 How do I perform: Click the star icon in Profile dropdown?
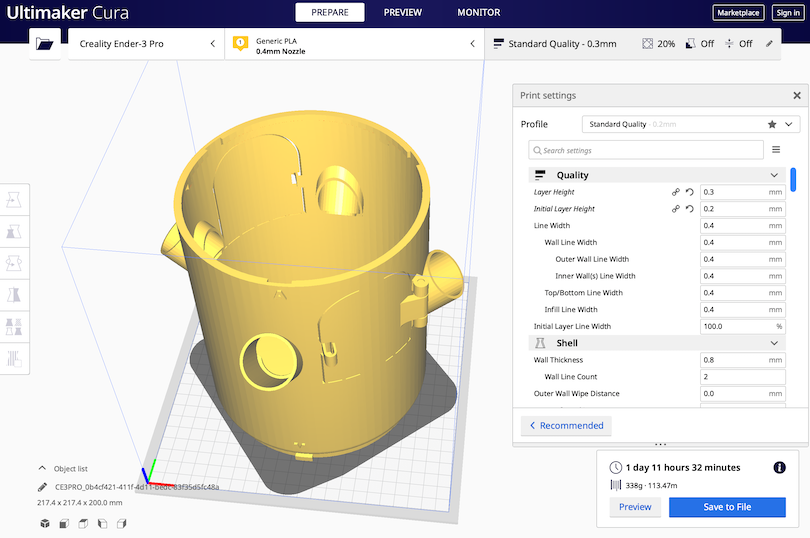[x=772, y=124]
